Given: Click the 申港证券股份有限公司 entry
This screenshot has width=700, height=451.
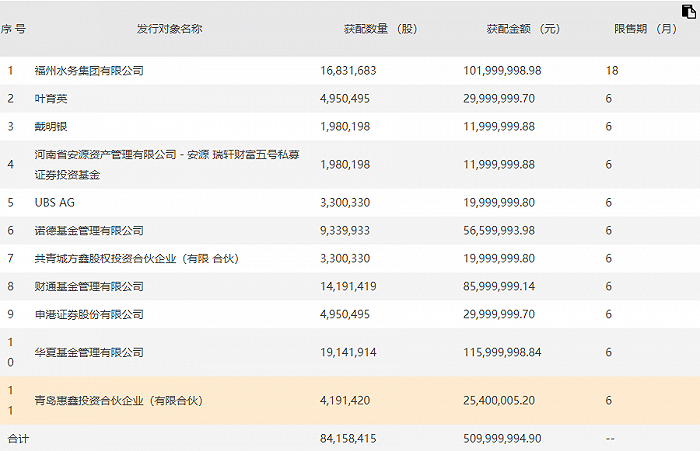Looking at the screenshot, I should coord(89,314).
